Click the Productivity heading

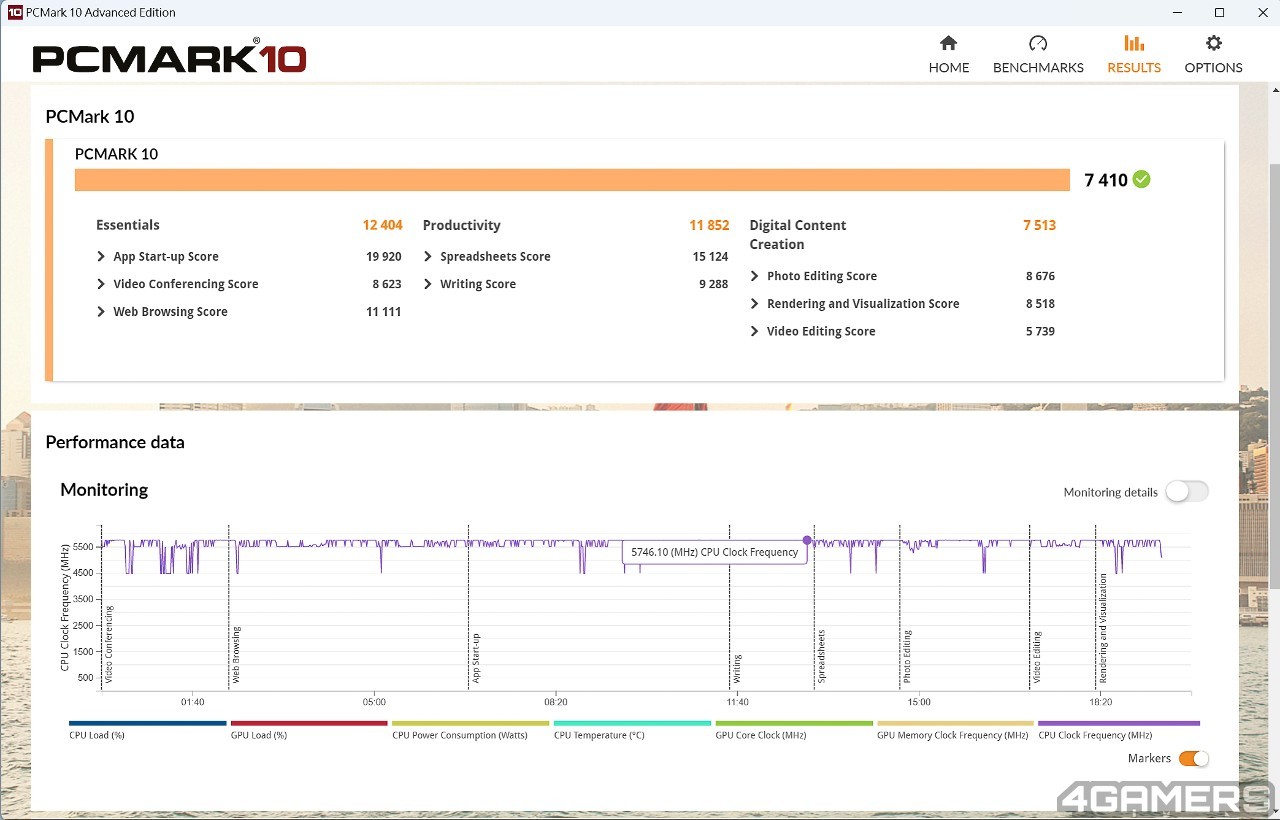tap(462, 225)
